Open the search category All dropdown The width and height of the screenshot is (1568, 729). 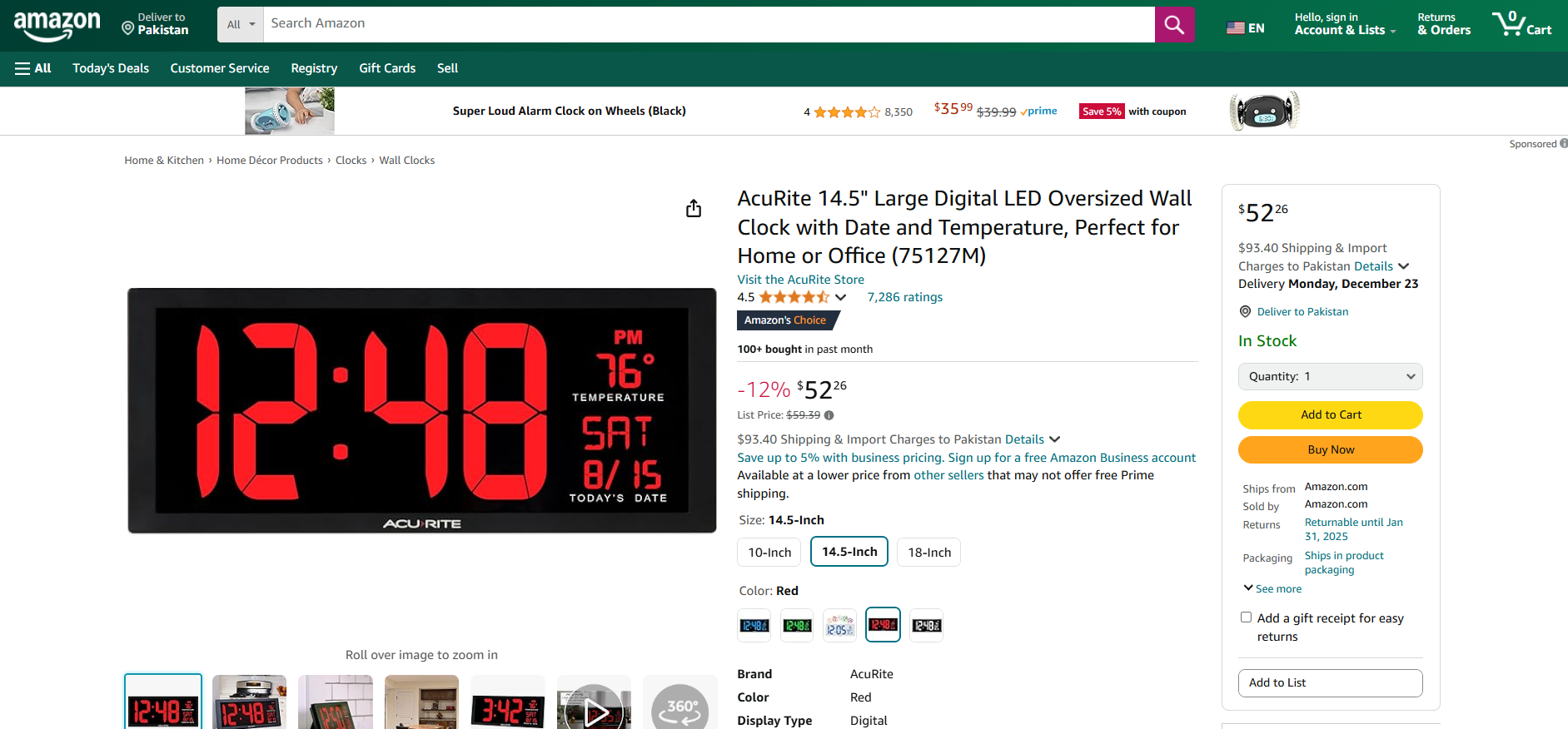(241, 24)
